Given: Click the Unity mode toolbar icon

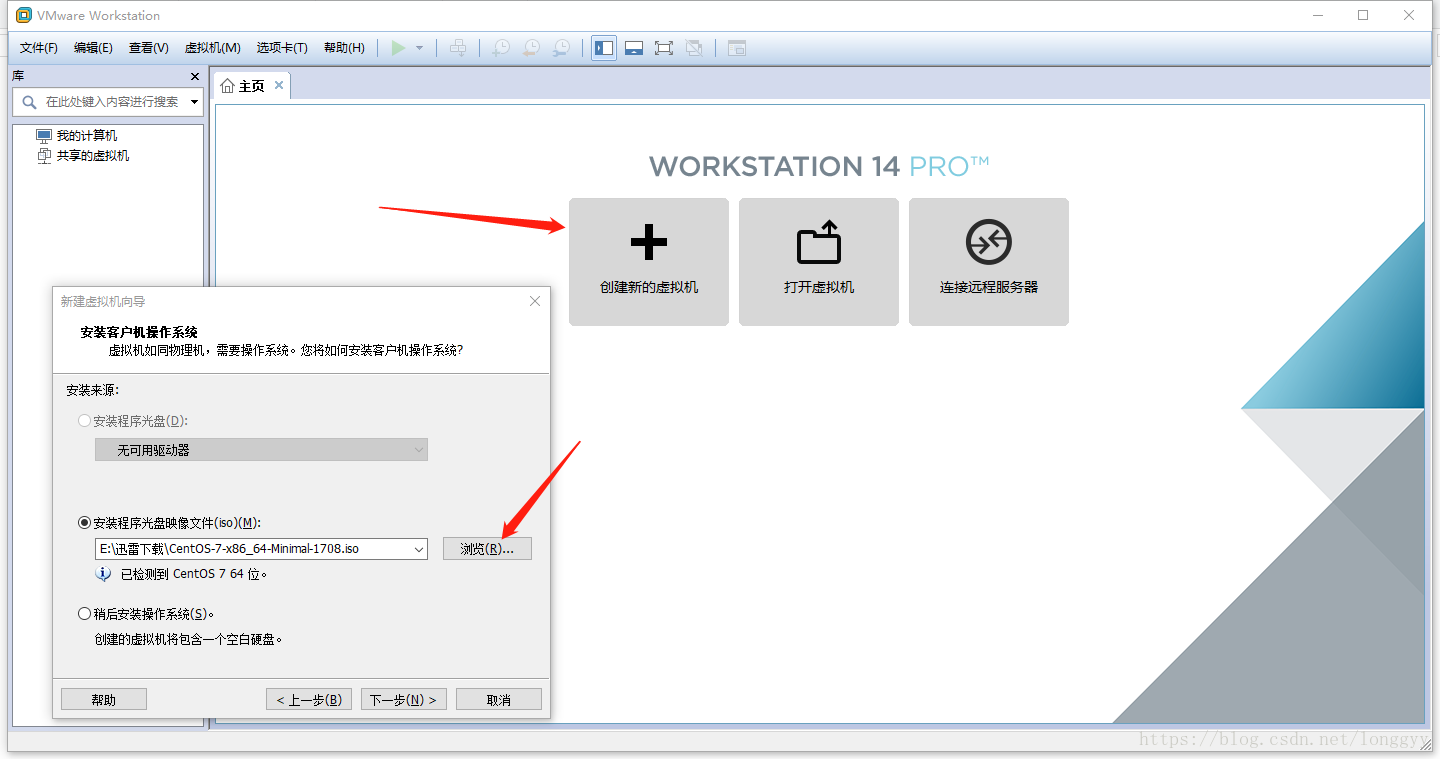Looking at the screenshot, I should (695, 48).
